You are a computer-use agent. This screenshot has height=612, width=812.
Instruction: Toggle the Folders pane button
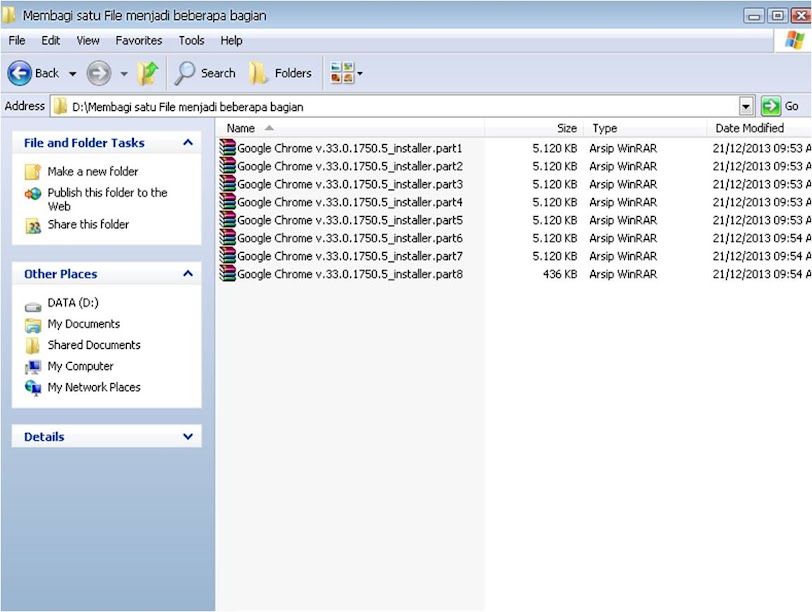[280, 73]
